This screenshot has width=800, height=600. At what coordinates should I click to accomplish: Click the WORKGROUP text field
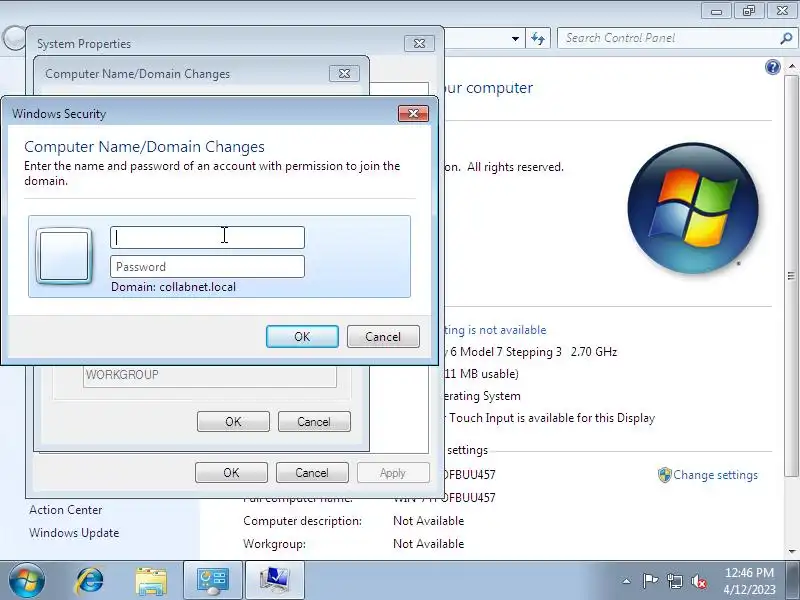pyautogui.click(x=210, y=375)
